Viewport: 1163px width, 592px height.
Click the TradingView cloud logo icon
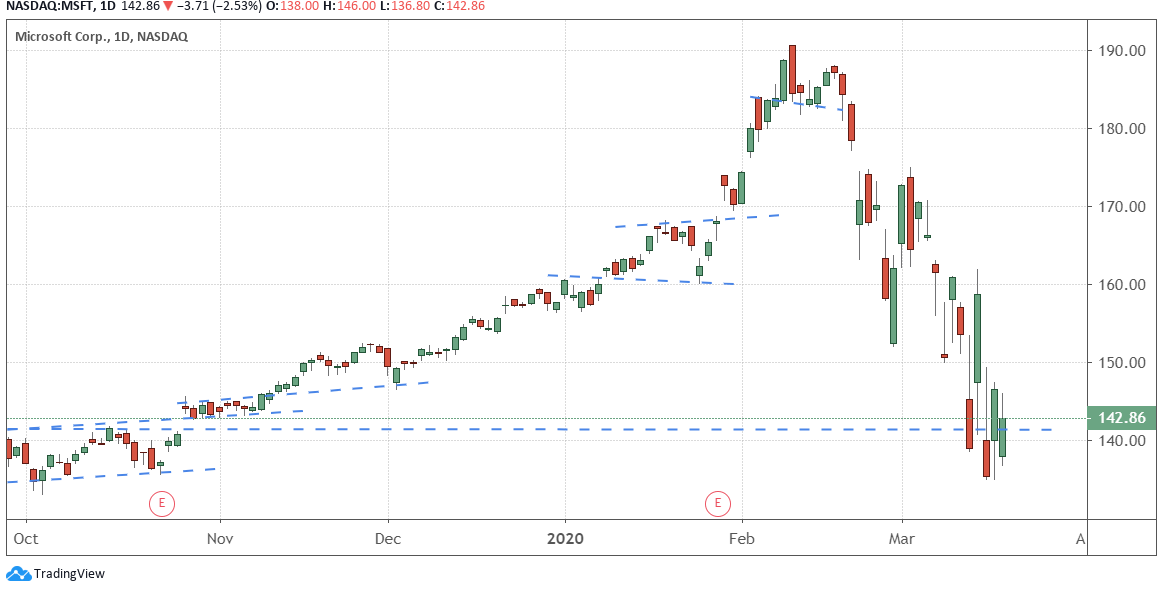pyautogui.click(x=18, y=574)
